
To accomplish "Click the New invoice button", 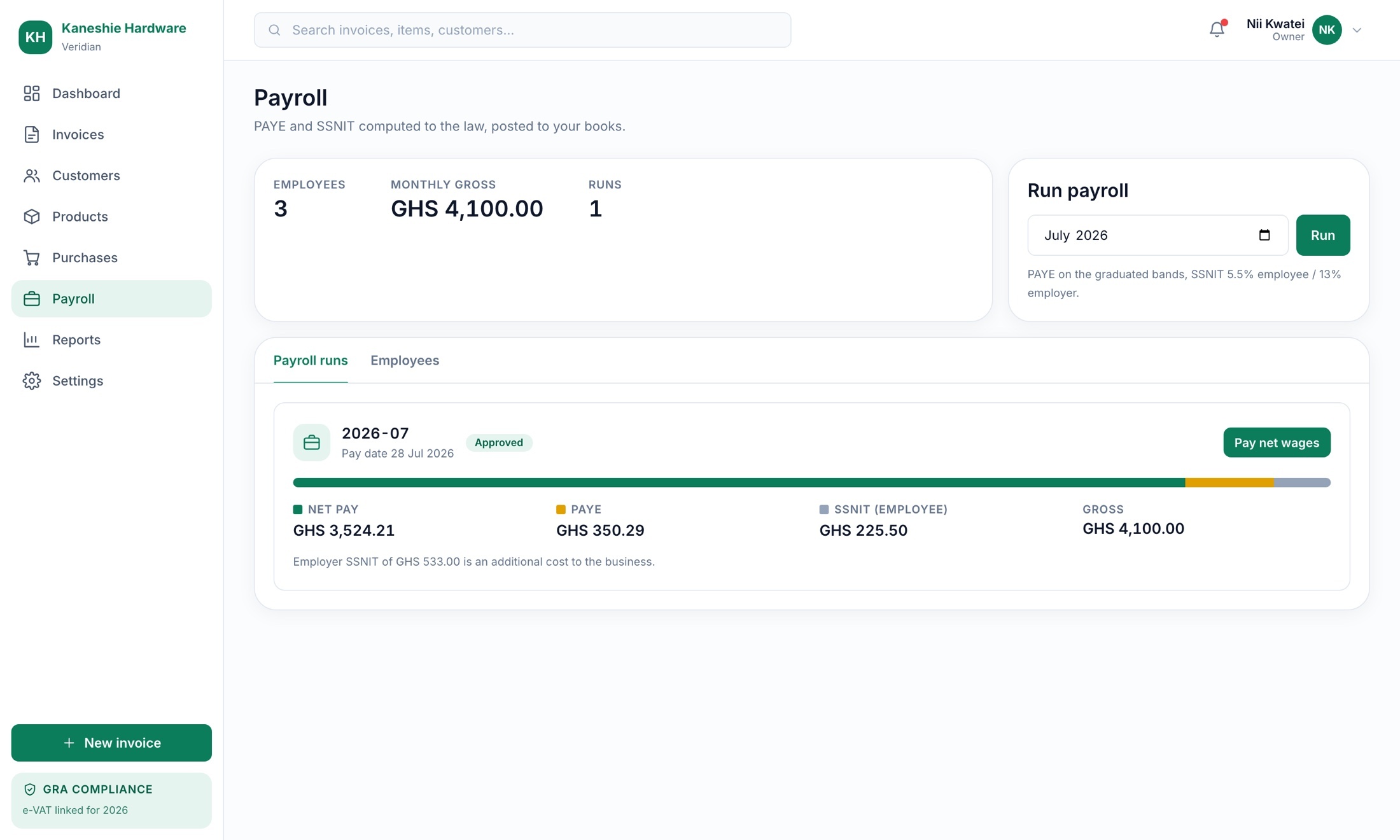I will 111,743.
